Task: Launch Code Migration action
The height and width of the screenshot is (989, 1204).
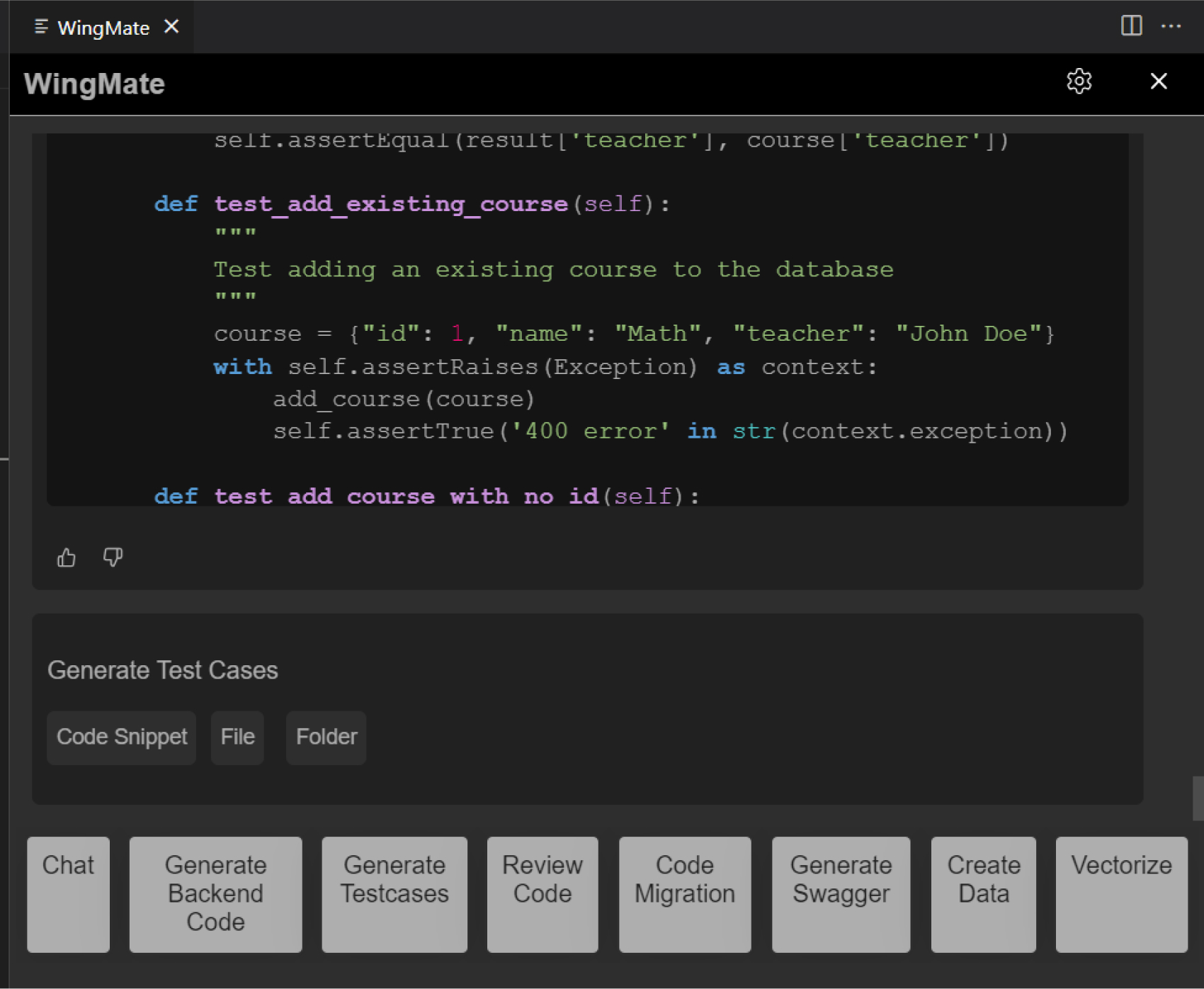Action: point(685,894)
